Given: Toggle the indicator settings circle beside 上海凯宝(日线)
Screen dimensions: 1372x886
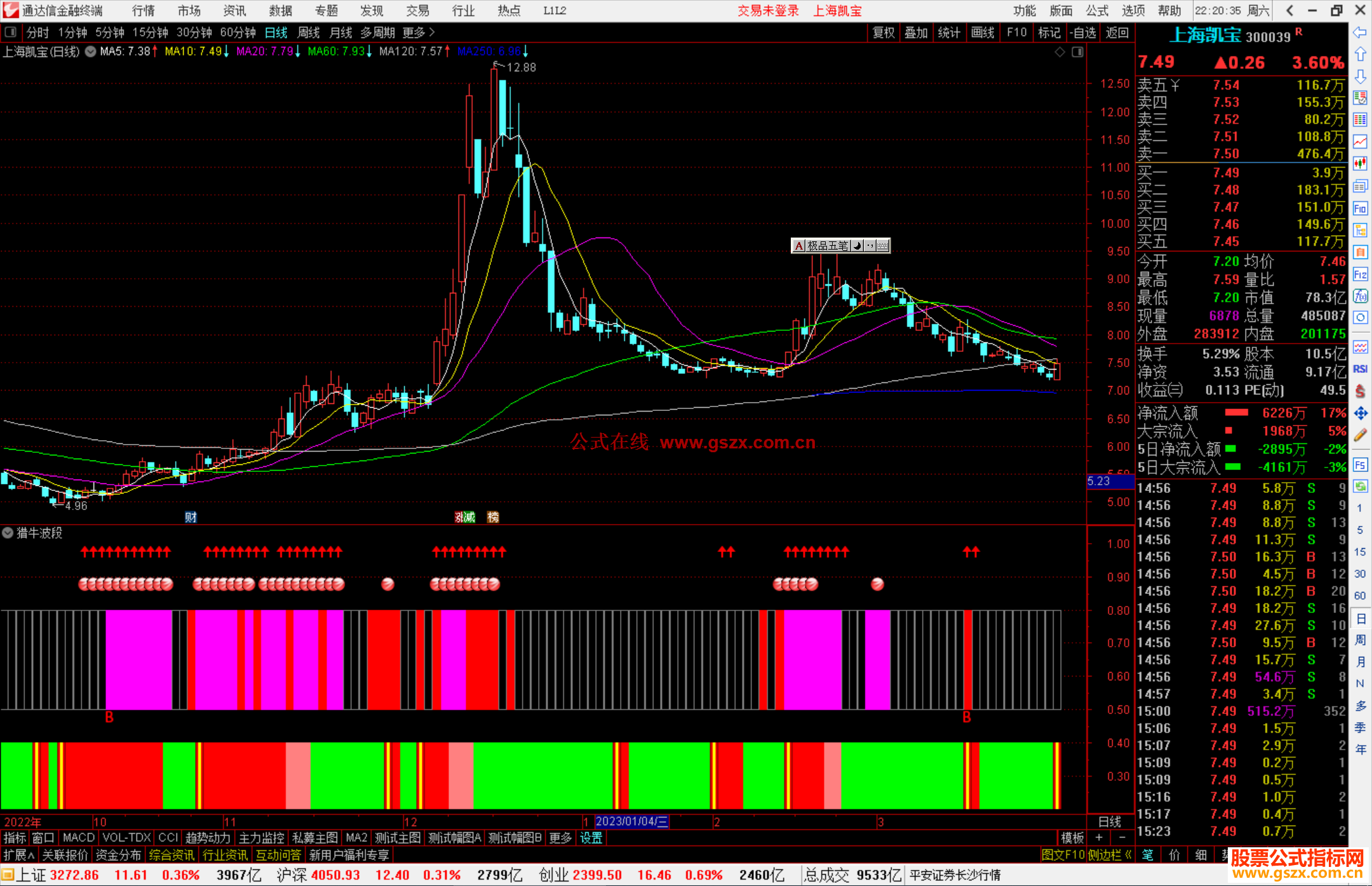Looking at the screenshot, I should [91, 51].
